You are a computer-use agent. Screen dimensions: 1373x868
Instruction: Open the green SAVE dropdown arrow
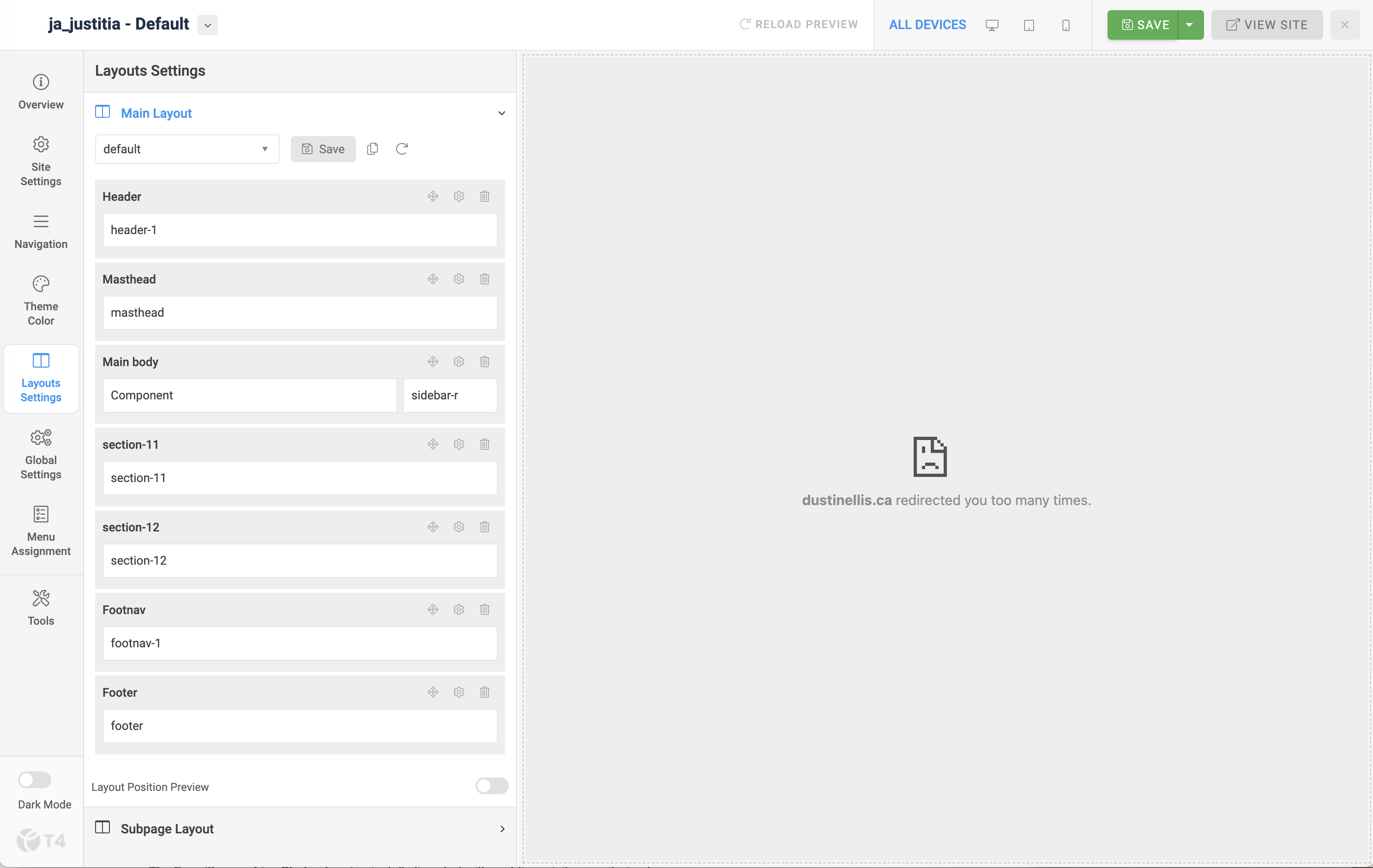tap(1189, 25)
